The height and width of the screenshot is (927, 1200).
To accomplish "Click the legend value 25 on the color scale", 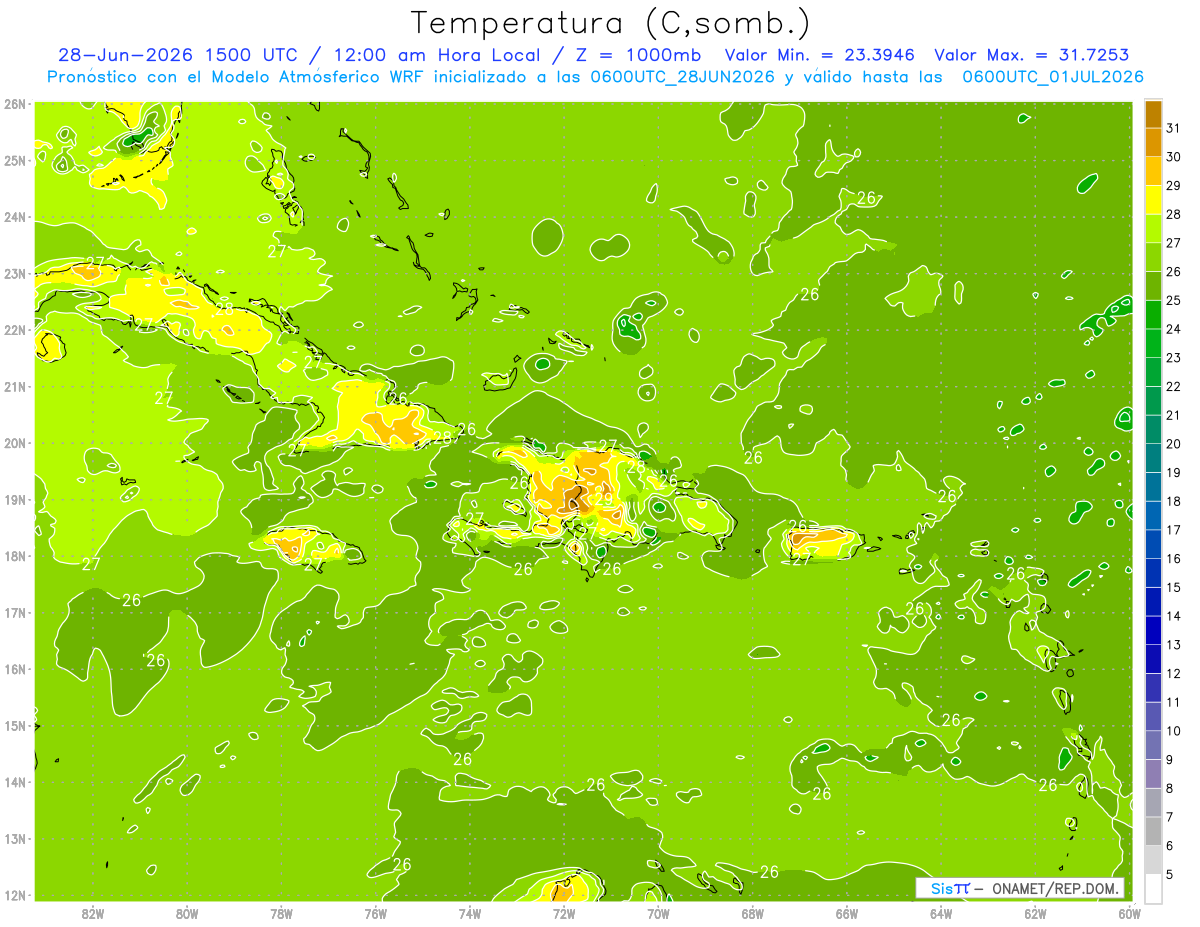I will pyautogui.click(x=1173, y=301).
